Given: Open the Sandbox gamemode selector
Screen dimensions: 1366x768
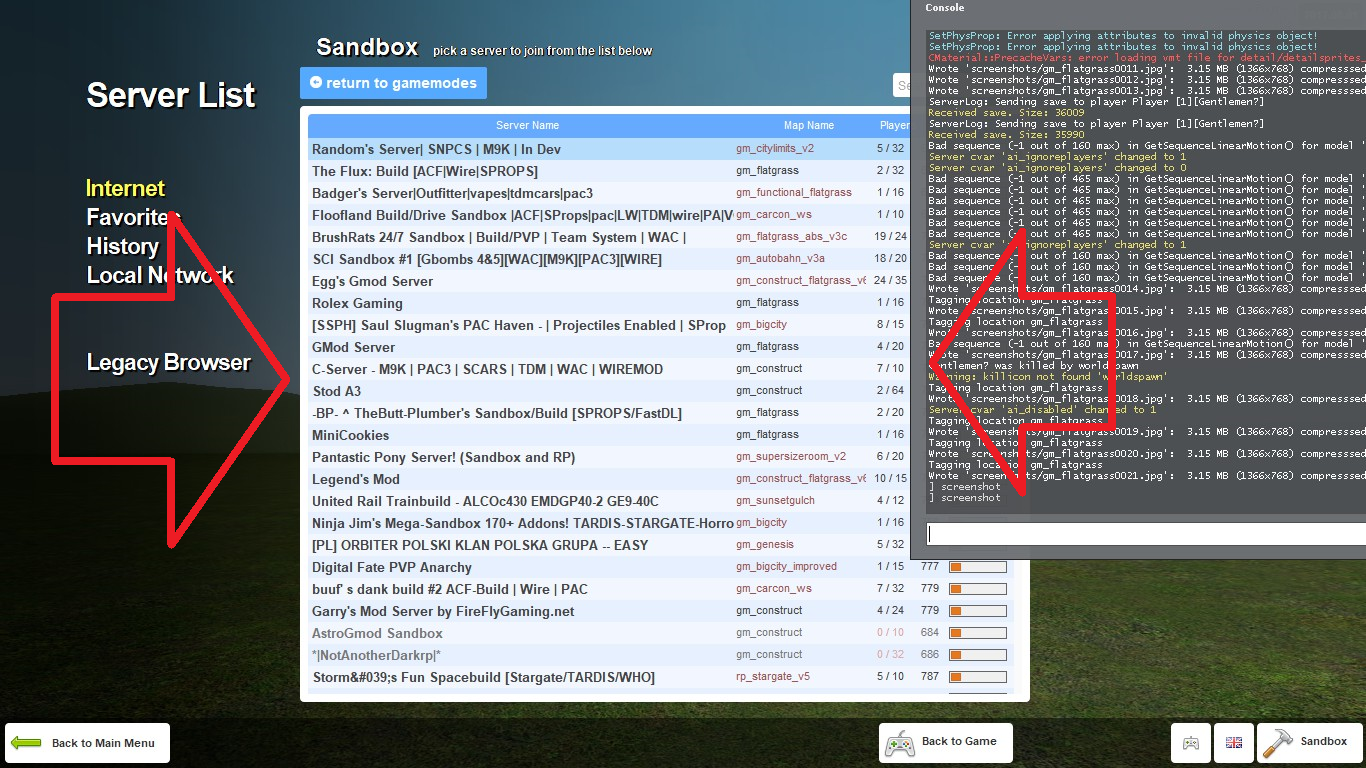Looking at the screenshot, I should [x=1310, y=743].
